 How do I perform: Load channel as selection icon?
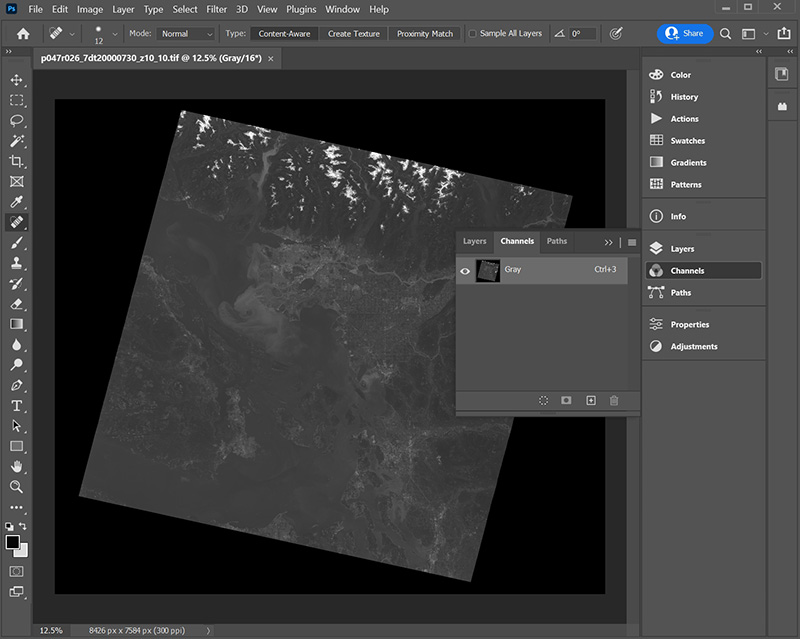[x=543, y=400]
